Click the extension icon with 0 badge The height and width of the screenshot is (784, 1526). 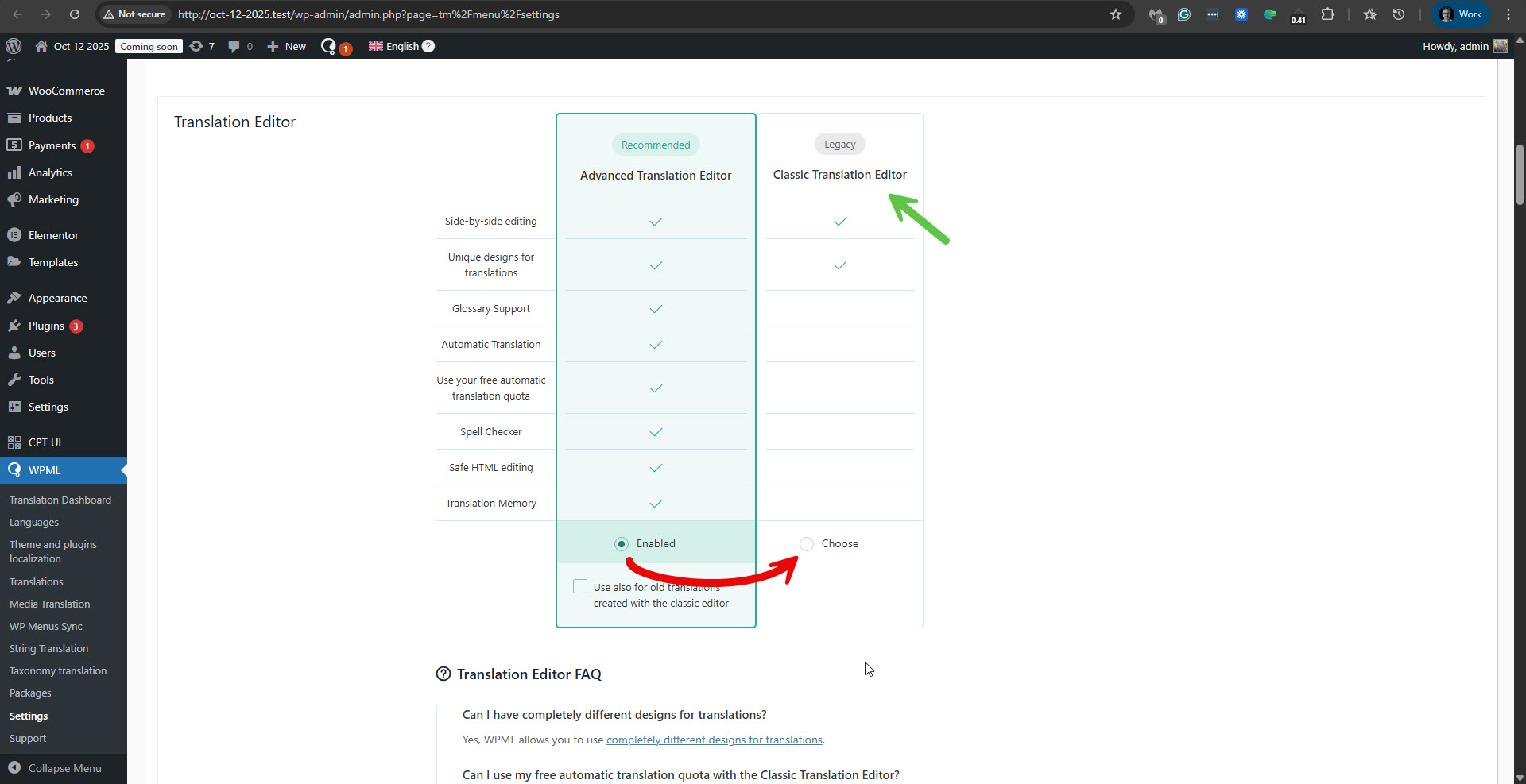point(1156,15)
